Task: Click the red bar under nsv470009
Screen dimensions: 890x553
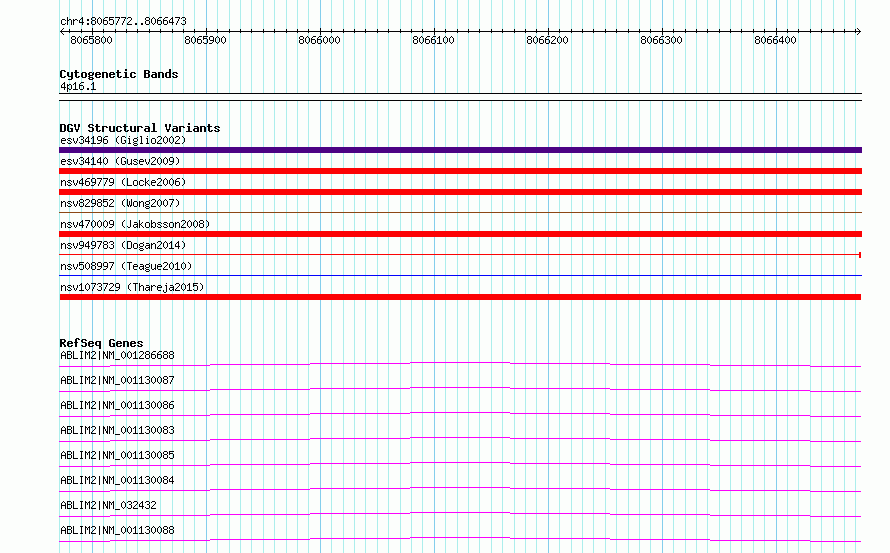Action: [x=460, y=234]
